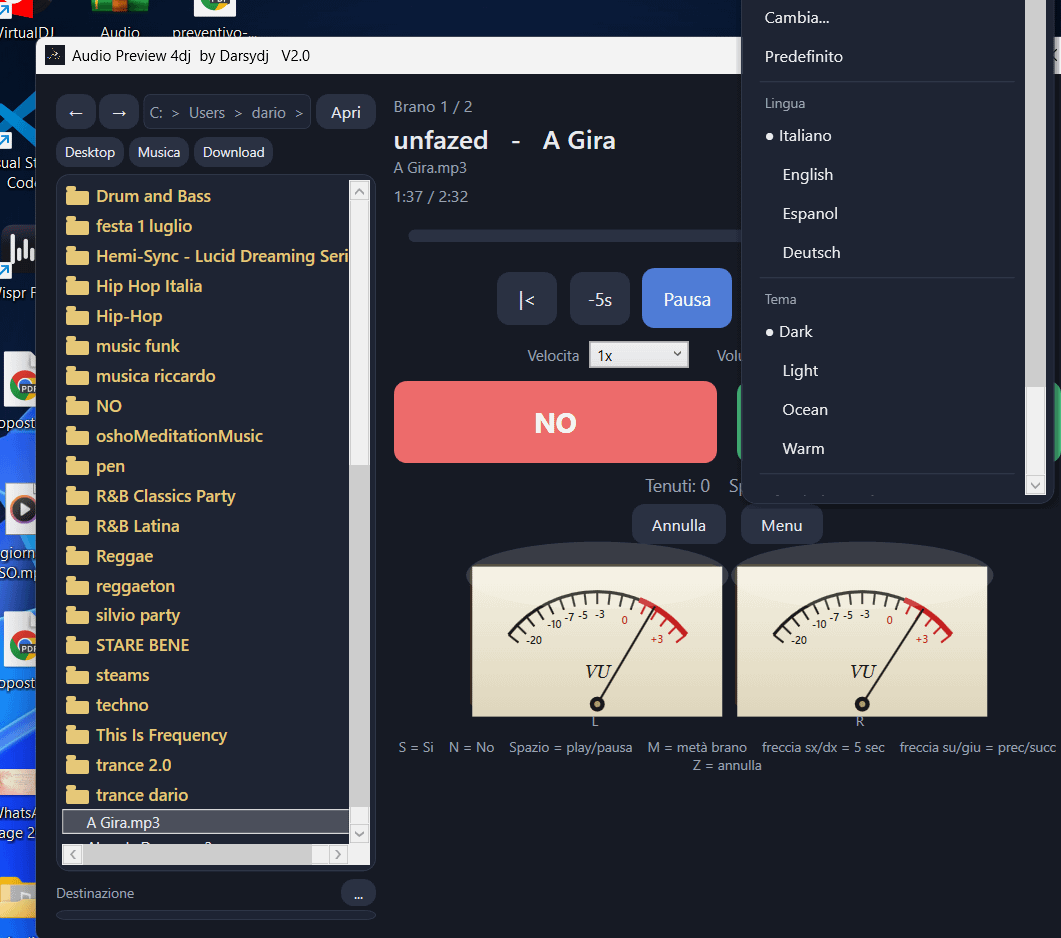The image size is (1061, 938).
Task: Click file list scroll down arrow
Action: 359,834
